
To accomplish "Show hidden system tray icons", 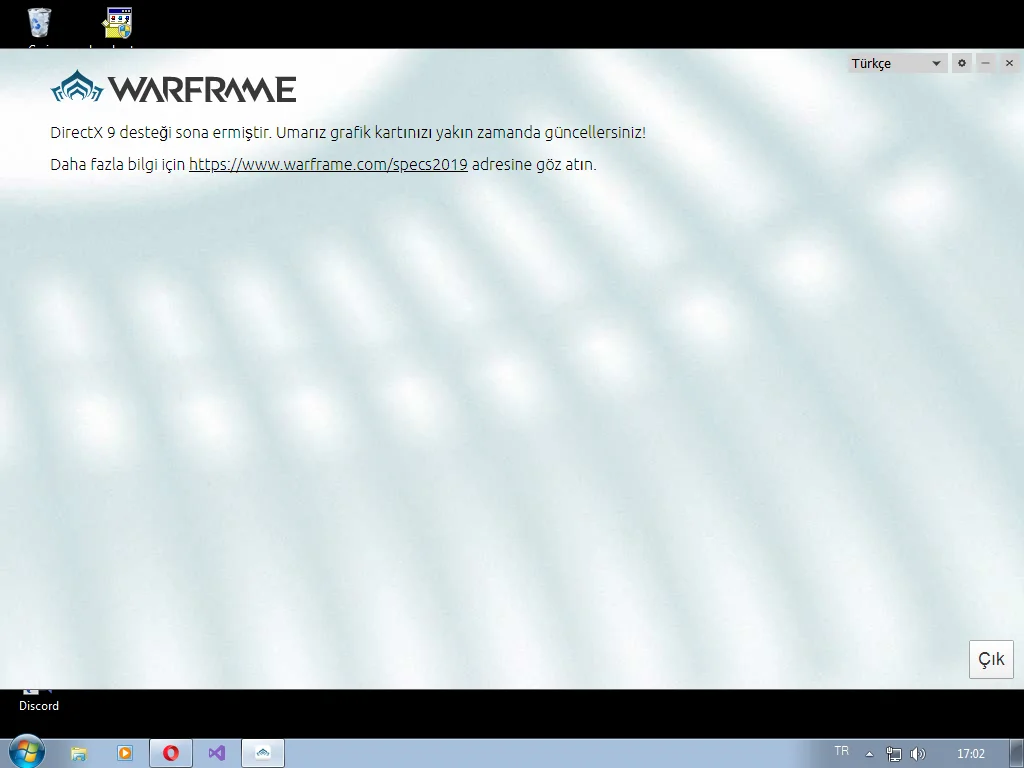I will pos(869,754).
